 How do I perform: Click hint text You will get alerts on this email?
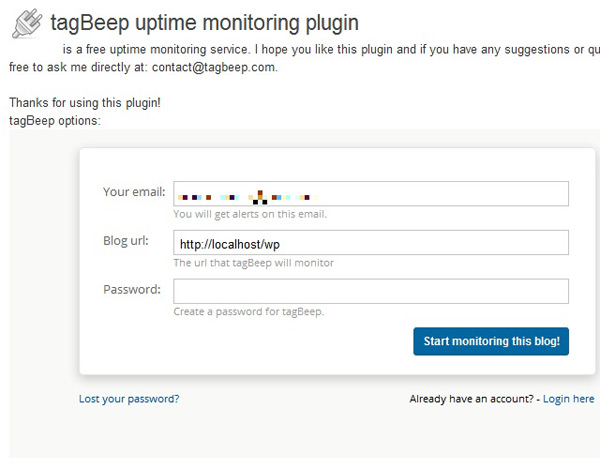(x=250, y=214)
